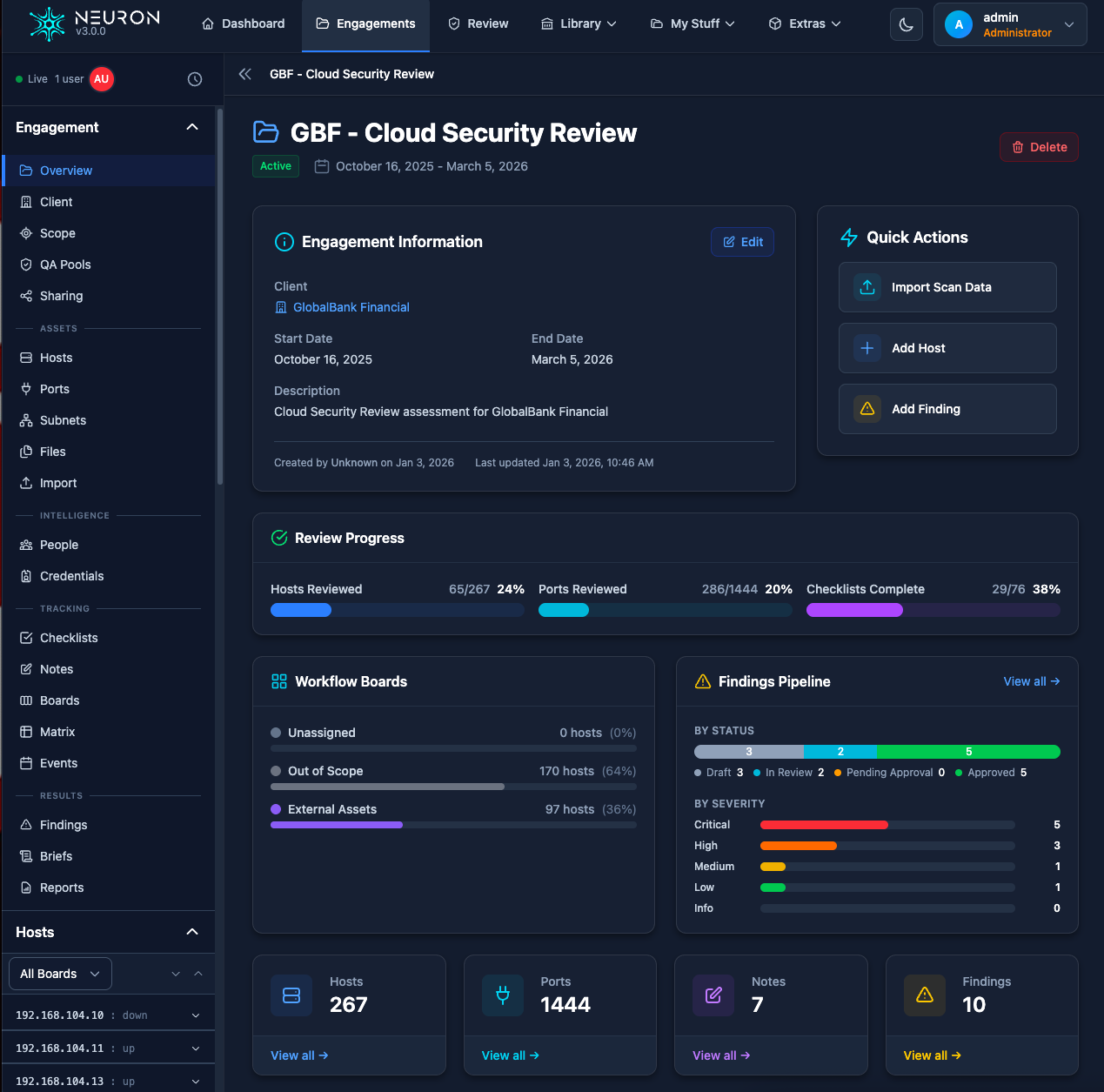Viewport: 1104px width, 1092px height.
Task: Open Checklists in sidebar
Action: point(109,638)
